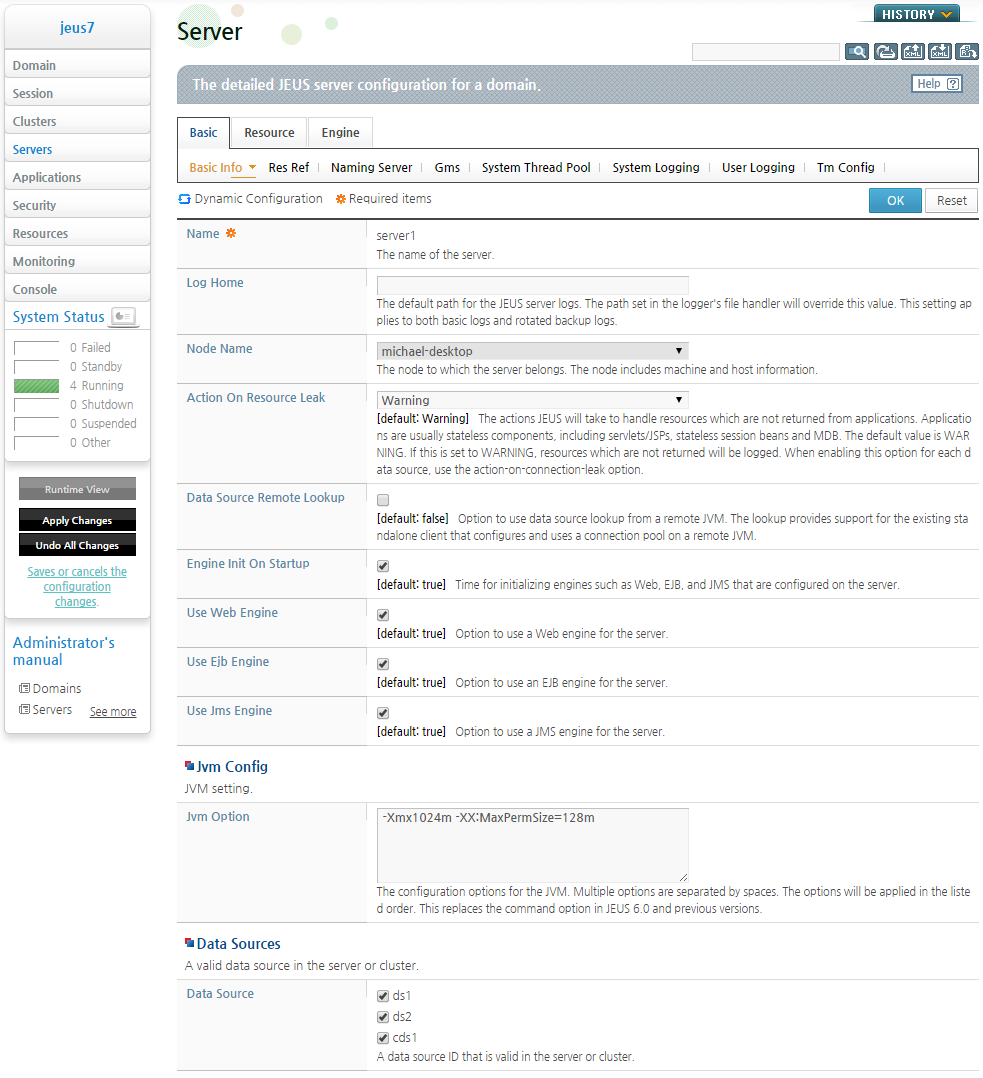Switch to the Basic tab
The height and width of the screenshot is (1078, 983).
203,133
